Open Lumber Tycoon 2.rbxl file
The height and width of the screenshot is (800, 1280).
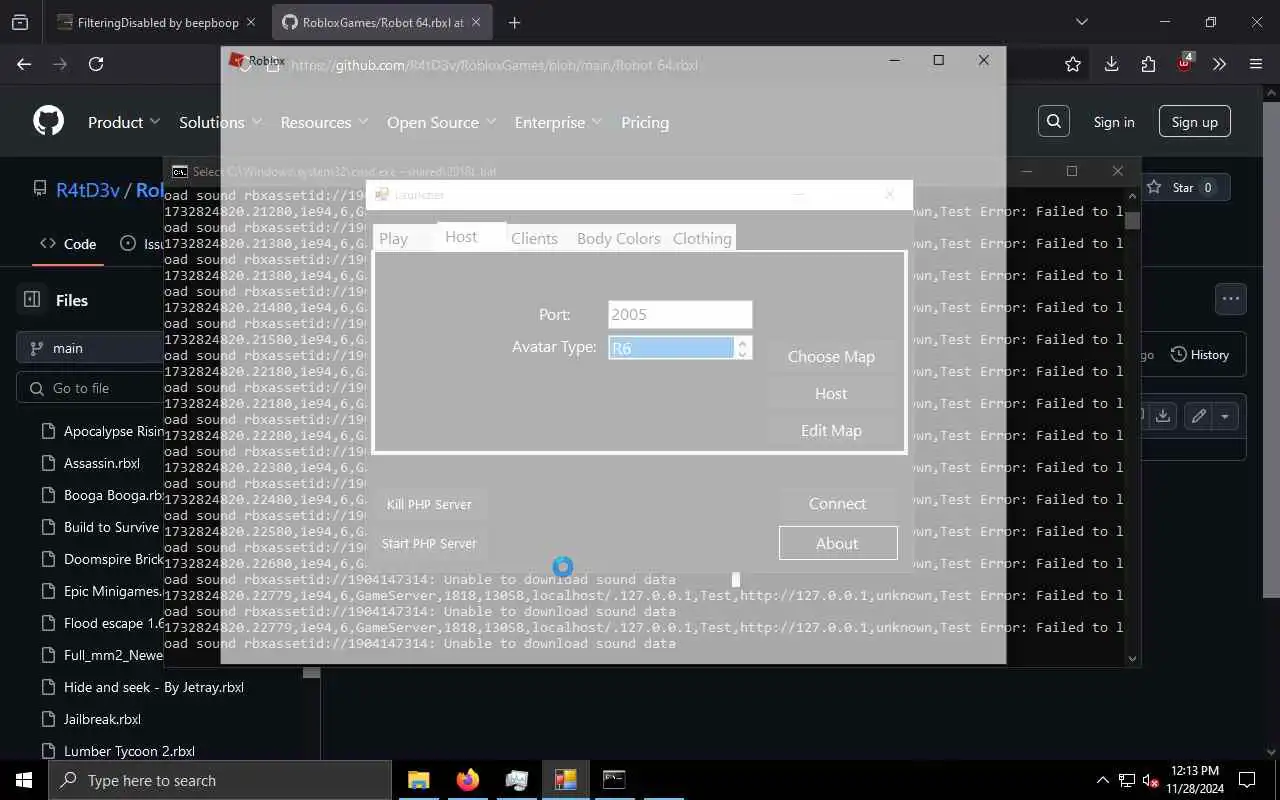pyautogui.click(x=129, y=751)
